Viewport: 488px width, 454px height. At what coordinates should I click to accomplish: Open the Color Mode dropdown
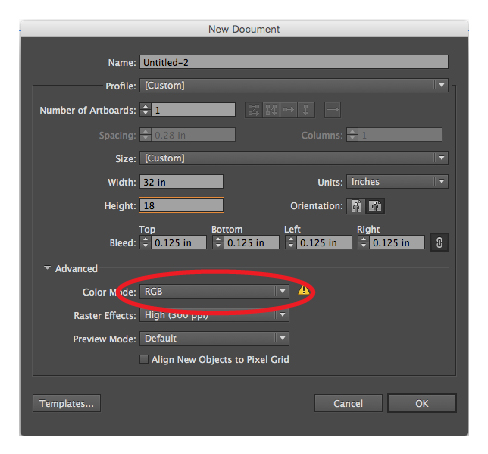coord(214,292)
